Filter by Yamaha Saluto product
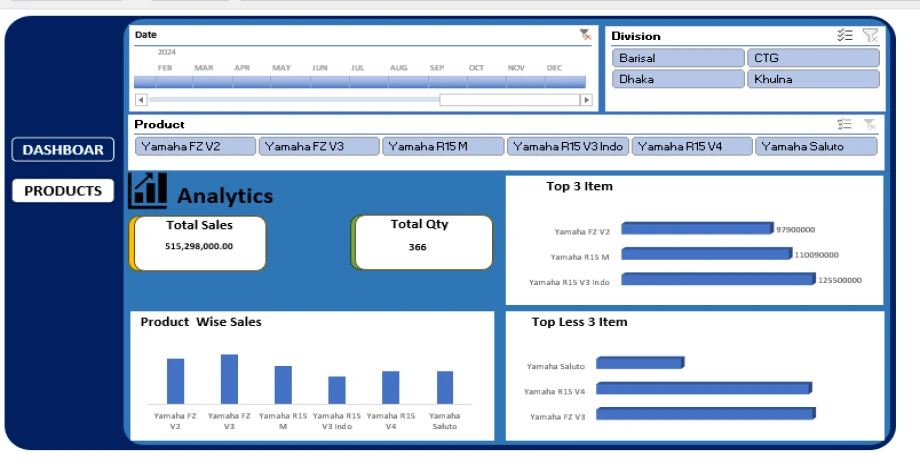Image resolution: width=920 pixels, height=468 pixels. tap(816, 147)
